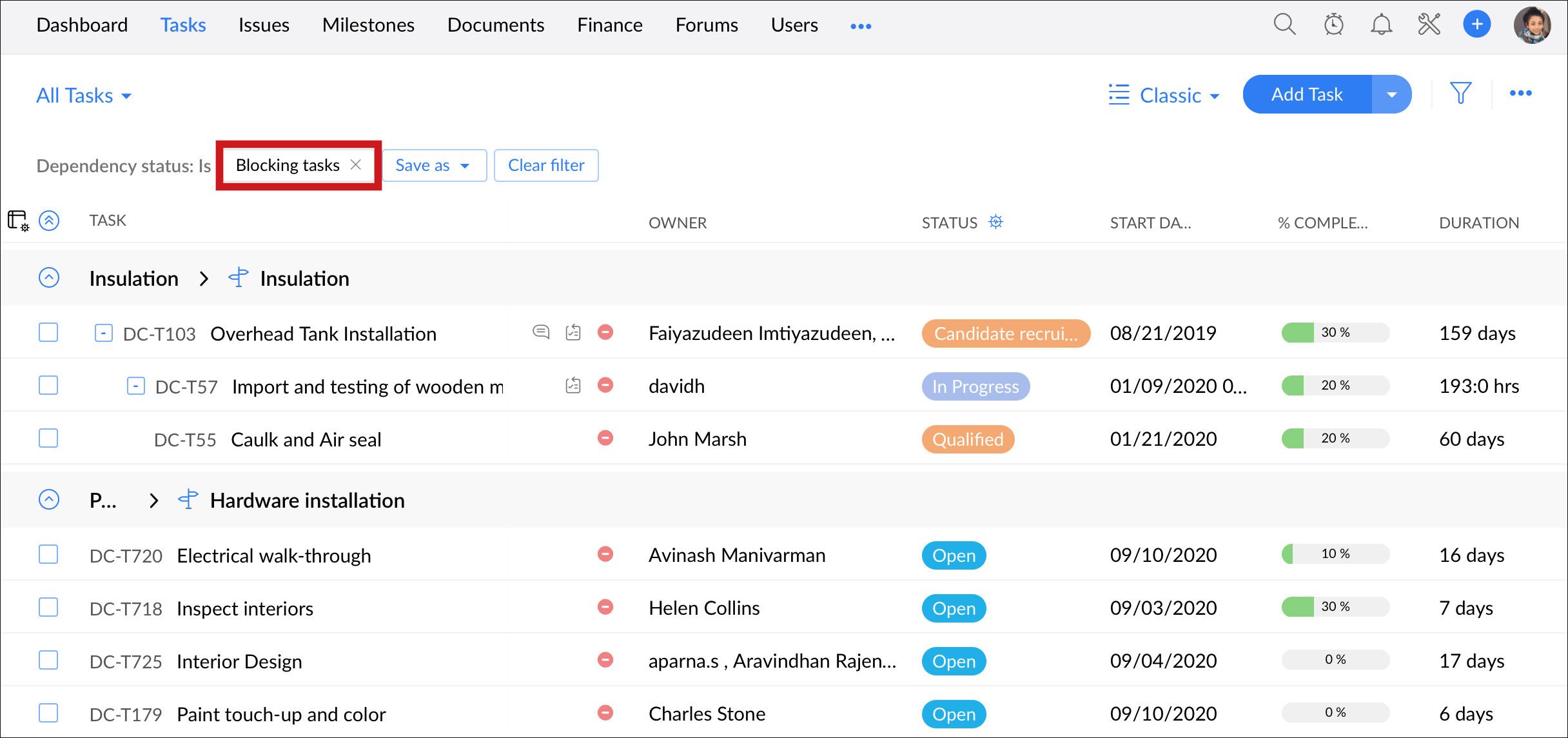
Task: Open the comment icon on Overhead Tank Installation
Action: [x=541, y=332]
